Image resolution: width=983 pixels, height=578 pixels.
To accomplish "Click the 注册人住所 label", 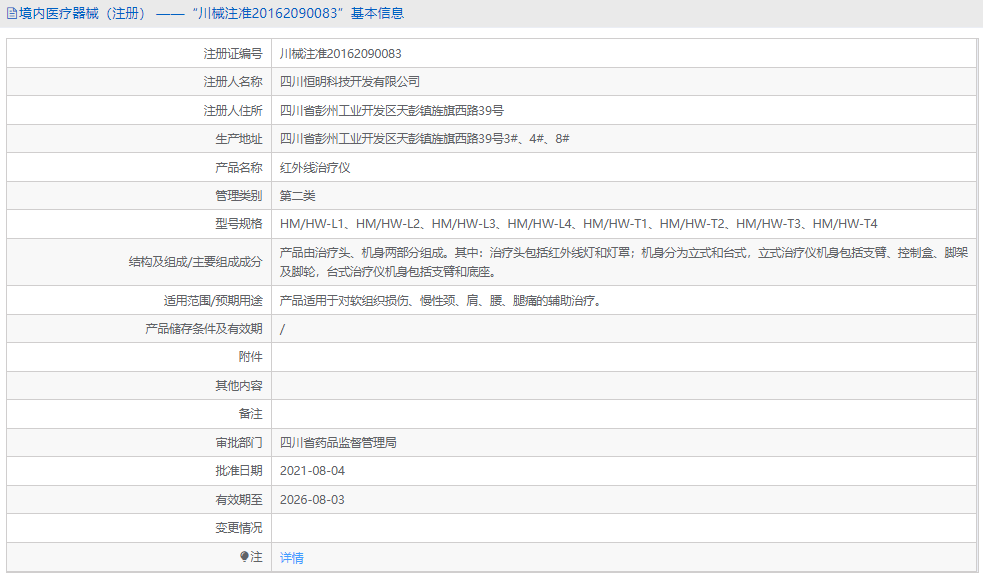I will 233,111.
